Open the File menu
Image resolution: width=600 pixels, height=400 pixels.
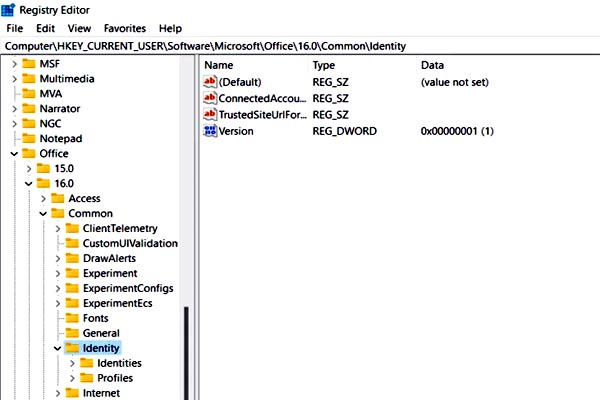coord(15,28)
